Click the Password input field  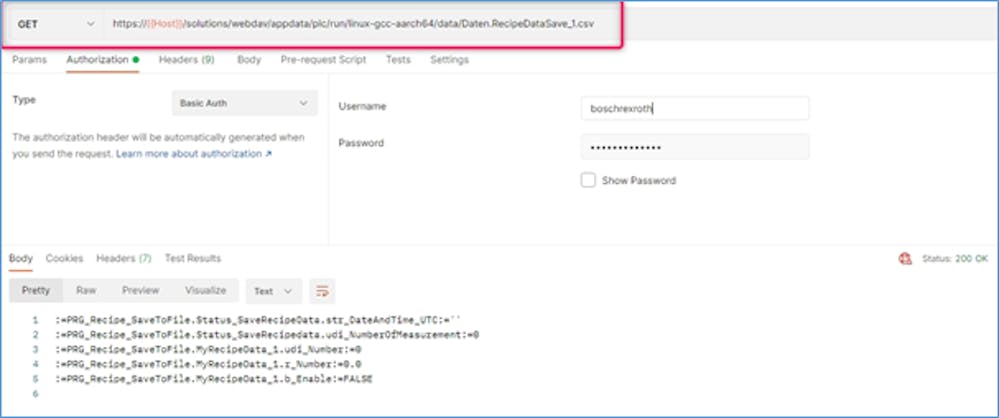click(694, 147)
